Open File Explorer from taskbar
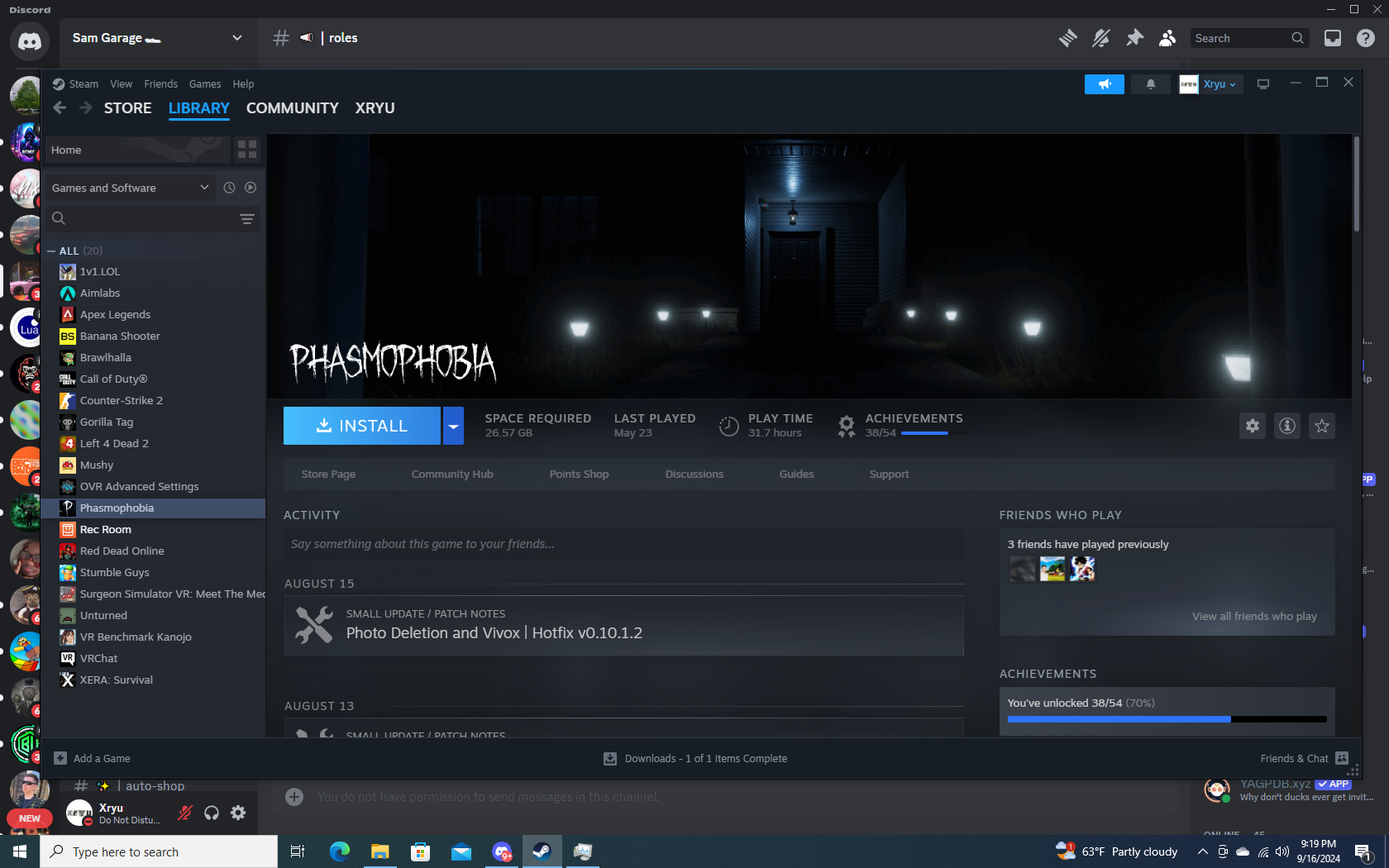The width and height of the screenshot is (1389, 868). 379,851
